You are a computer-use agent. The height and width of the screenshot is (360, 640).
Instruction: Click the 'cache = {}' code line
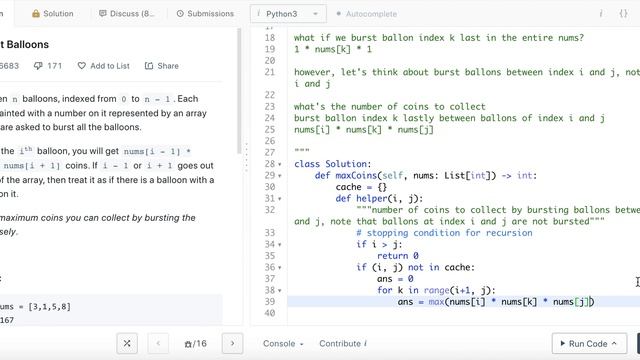click(361, 187)
